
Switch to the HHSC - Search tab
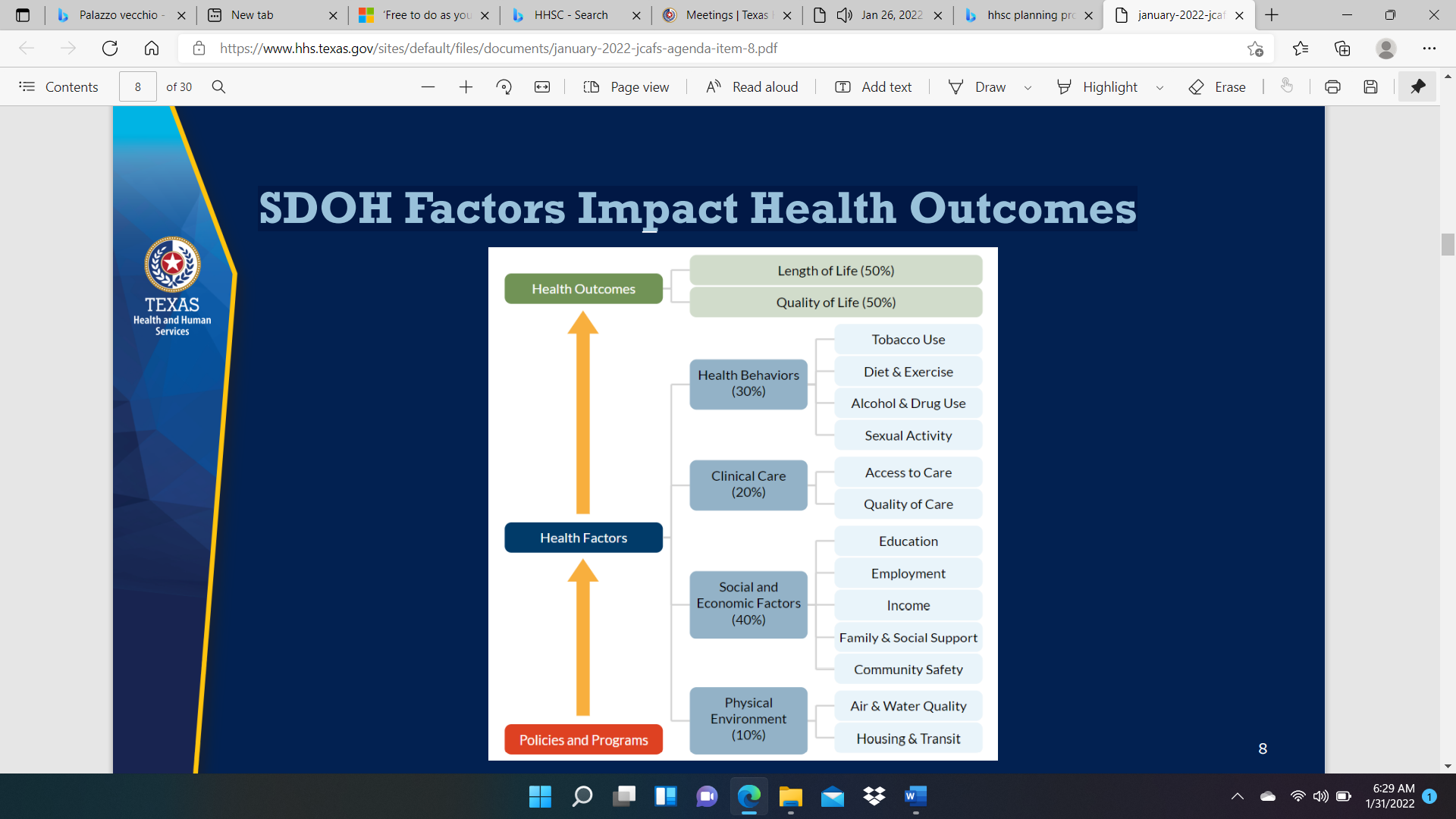pyautogui.click(x=570, y=15)
